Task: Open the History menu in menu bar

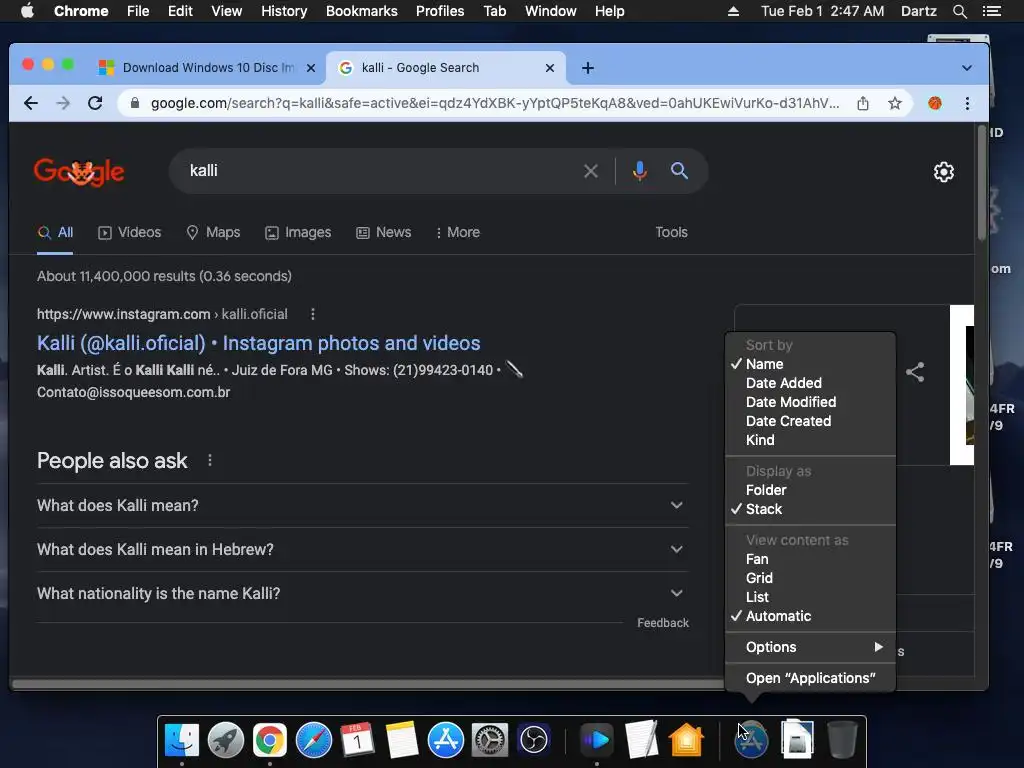Action: pyautogui.click(x=284, y=11)
